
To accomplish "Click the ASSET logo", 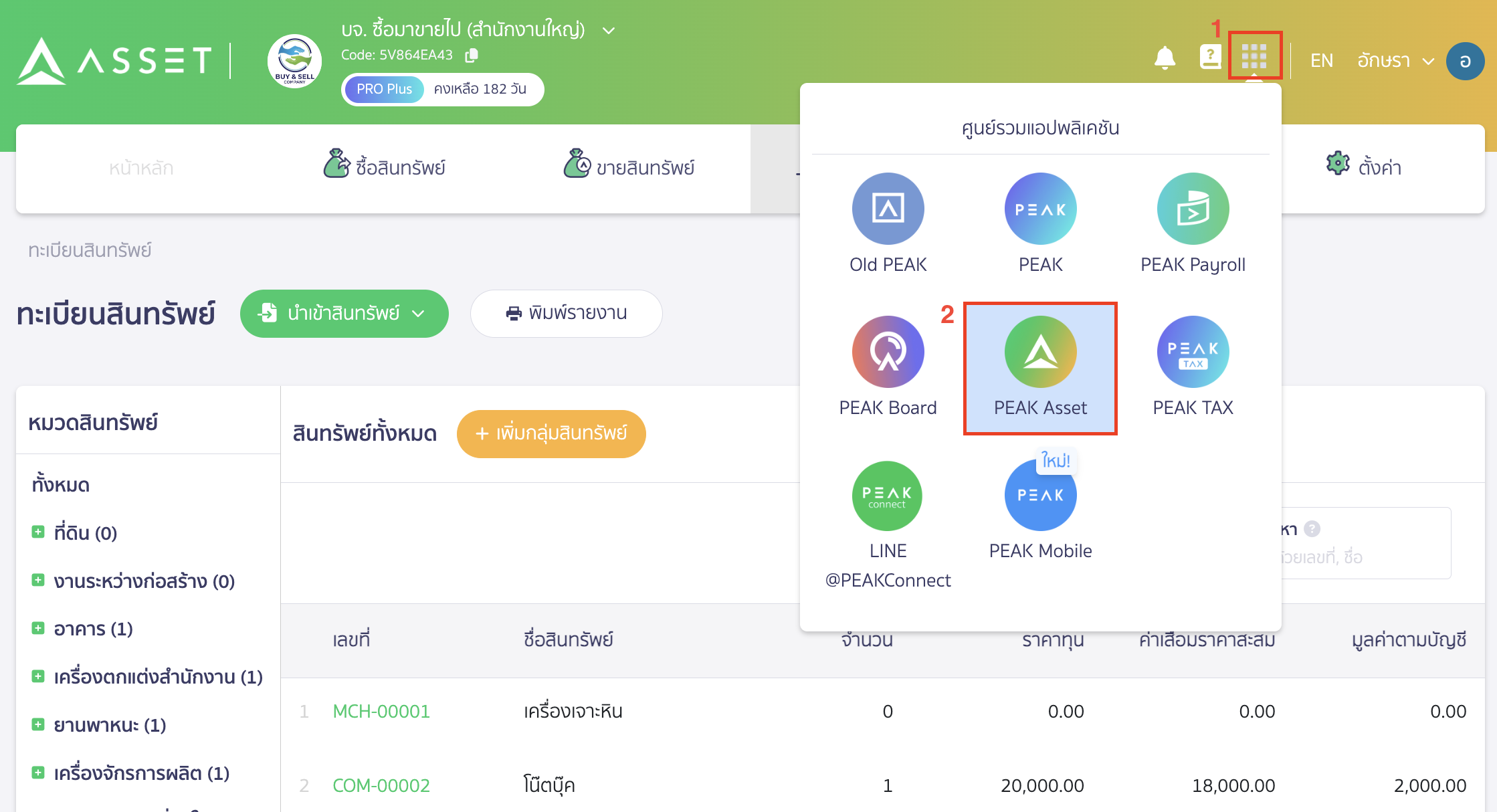I will (112, 60).
